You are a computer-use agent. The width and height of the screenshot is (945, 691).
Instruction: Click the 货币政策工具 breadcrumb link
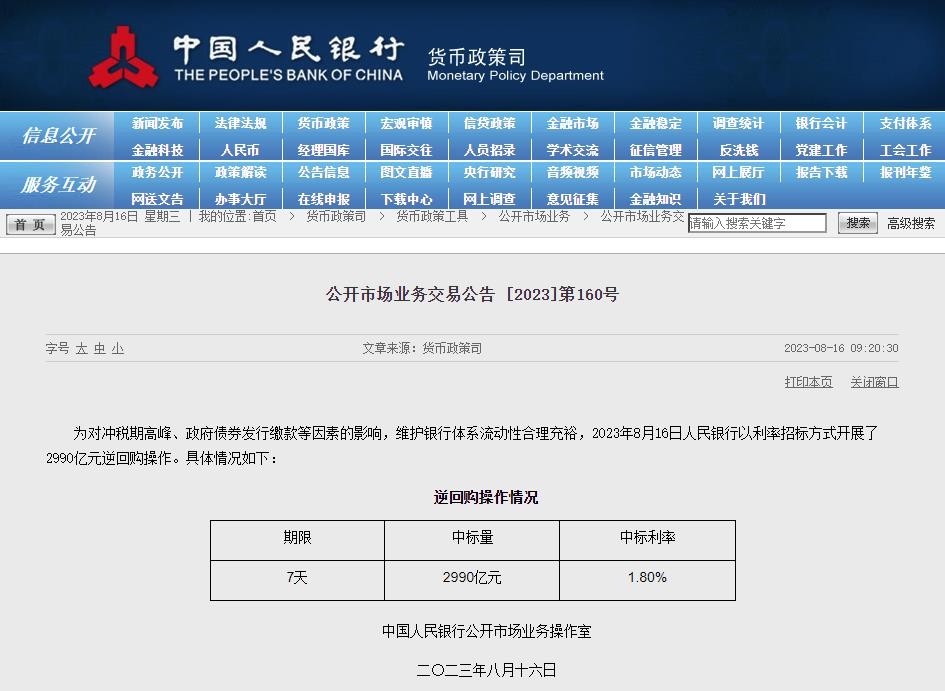pos(431,216)
